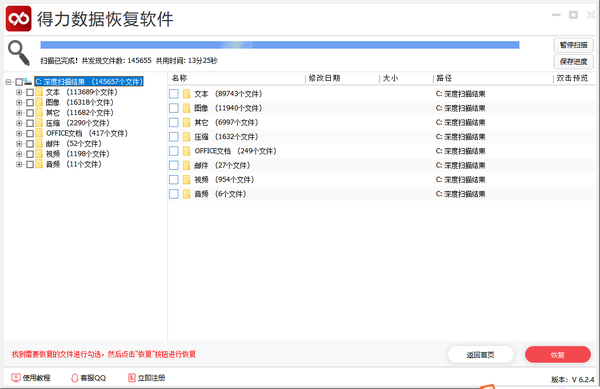The width and height of the screenshot is (600, 389).
Task: Click the red 96 application logo
Action: point(18,18)
